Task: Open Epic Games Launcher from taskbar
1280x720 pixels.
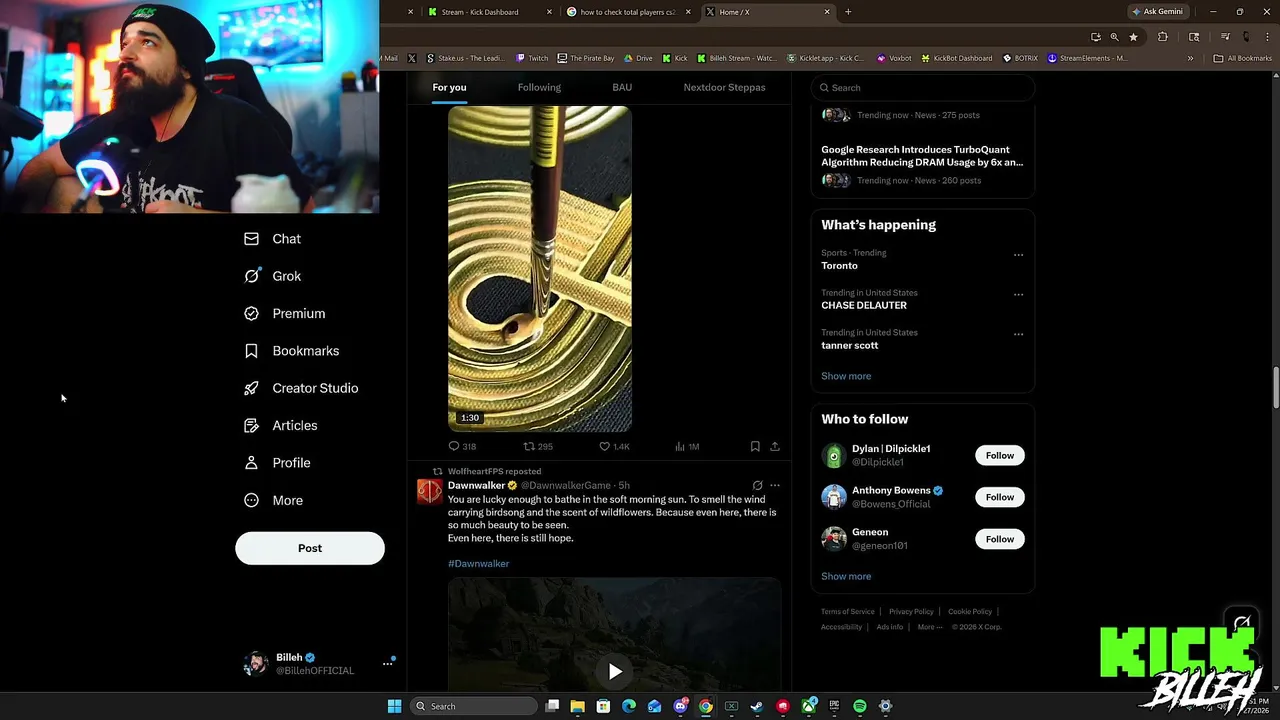Action: 834,706
